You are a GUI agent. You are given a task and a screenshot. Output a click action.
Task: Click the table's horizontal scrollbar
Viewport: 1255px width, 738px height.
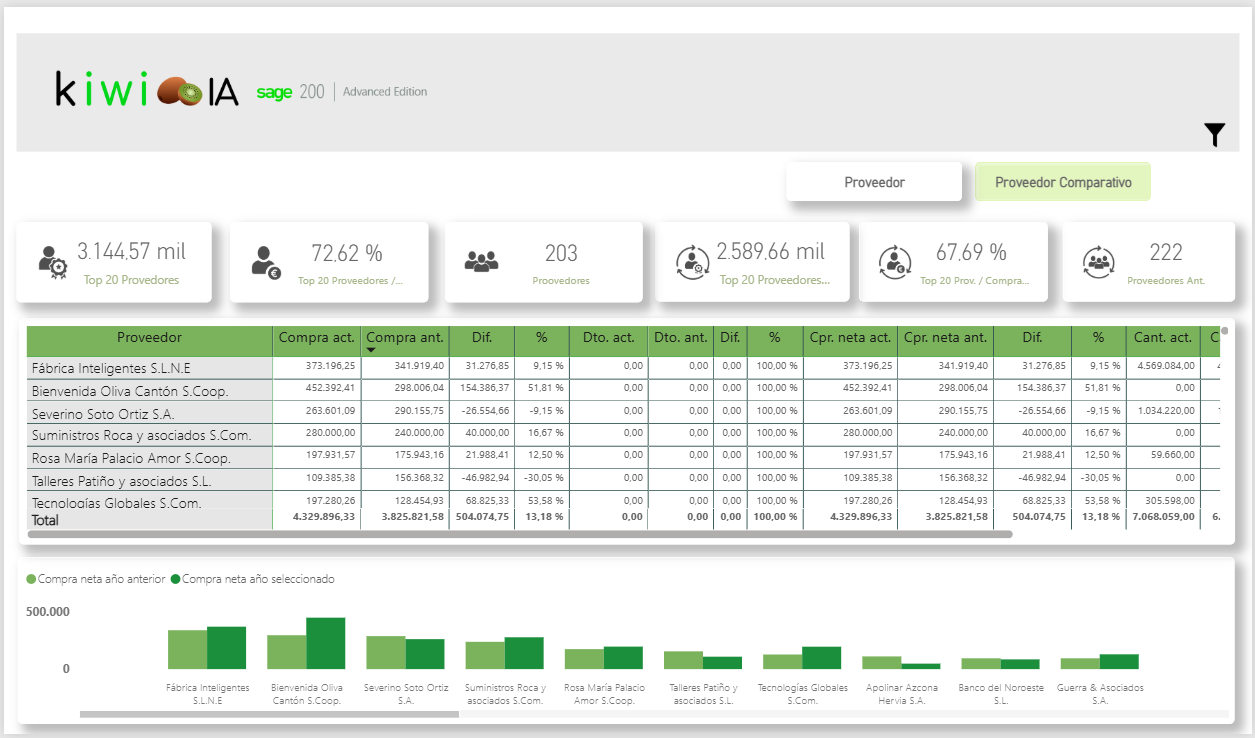pos(520,535)
